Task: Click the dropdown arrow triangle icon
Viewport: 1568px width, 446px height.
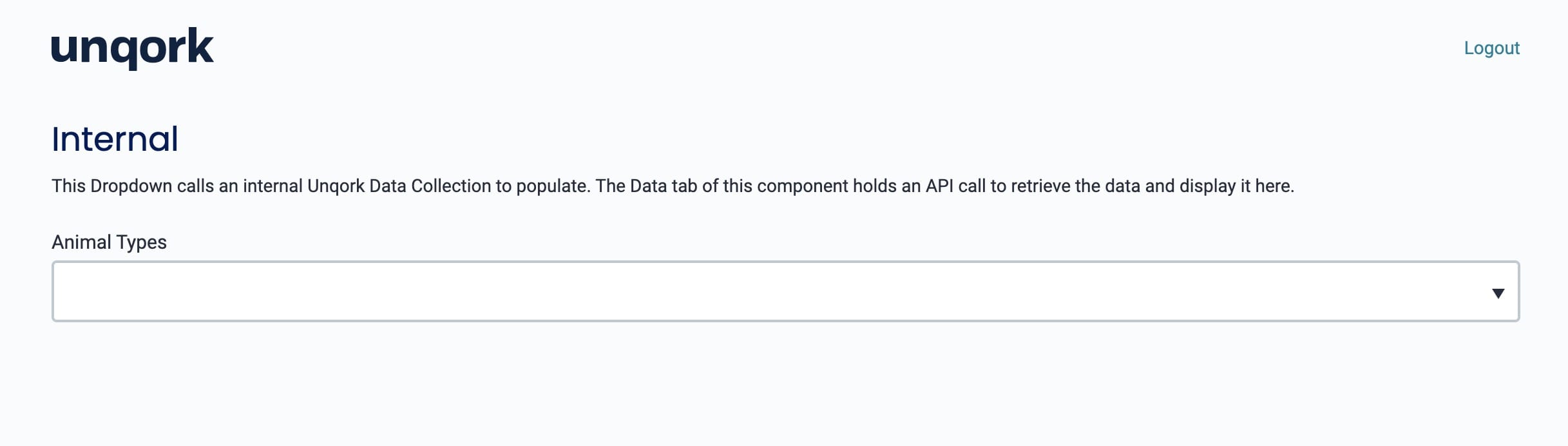Action: point(1498,293)
